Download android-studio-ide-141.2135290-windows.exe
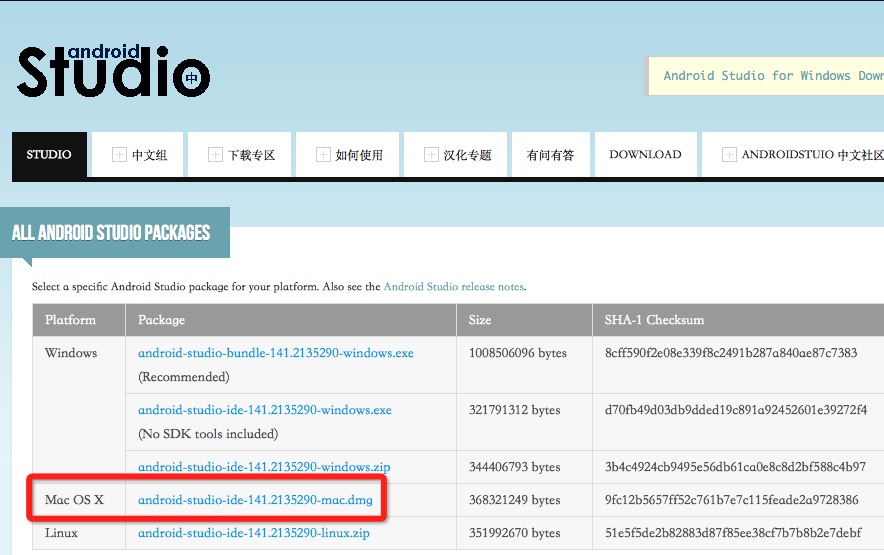This screenshot has height=555, width=884. (265, 410)
